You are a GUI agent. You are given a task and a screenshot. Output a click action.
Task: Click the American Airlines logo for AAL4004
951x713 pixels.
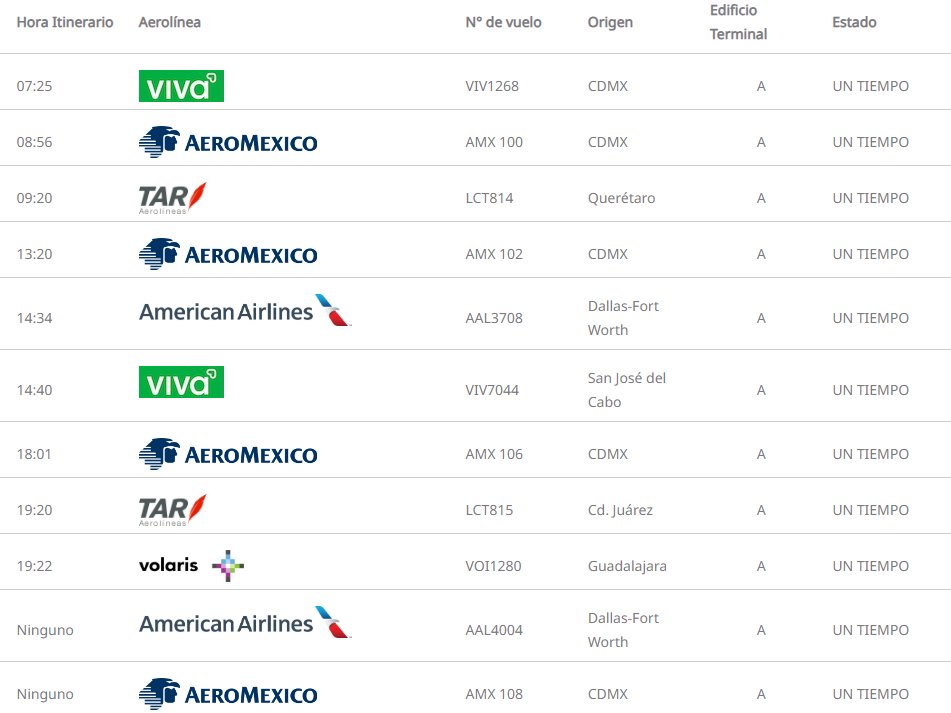click(x=245, y=624)
